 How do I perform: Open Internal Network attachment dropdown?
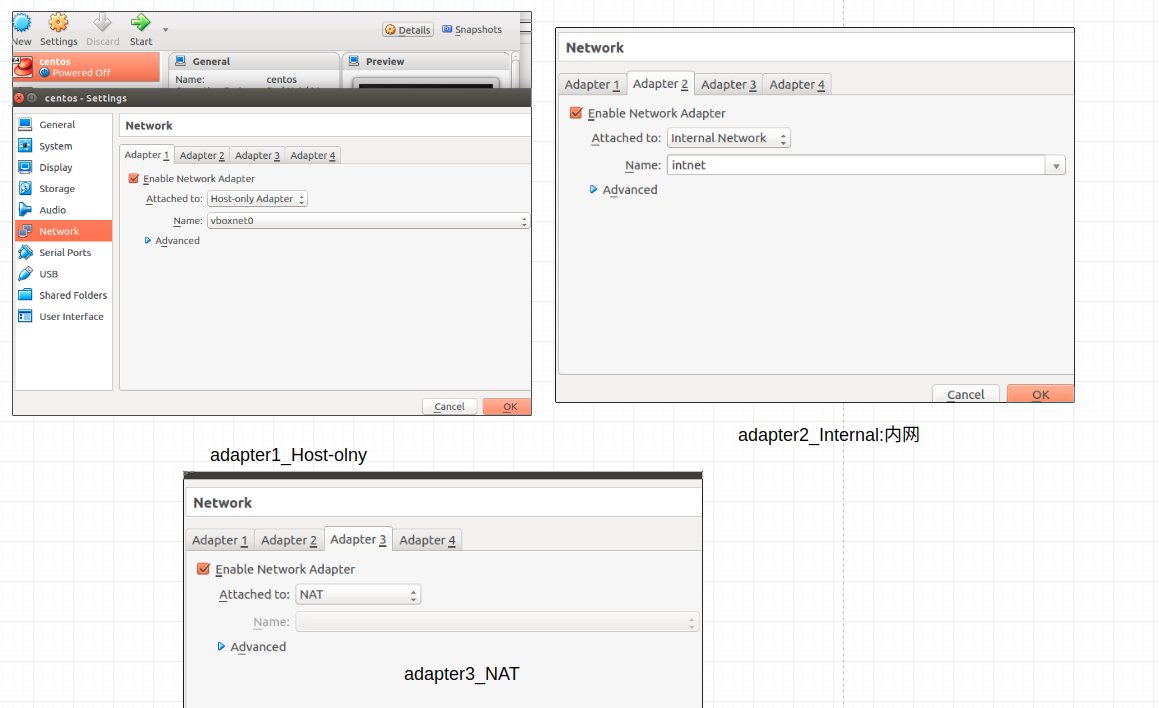click(729, 138)
